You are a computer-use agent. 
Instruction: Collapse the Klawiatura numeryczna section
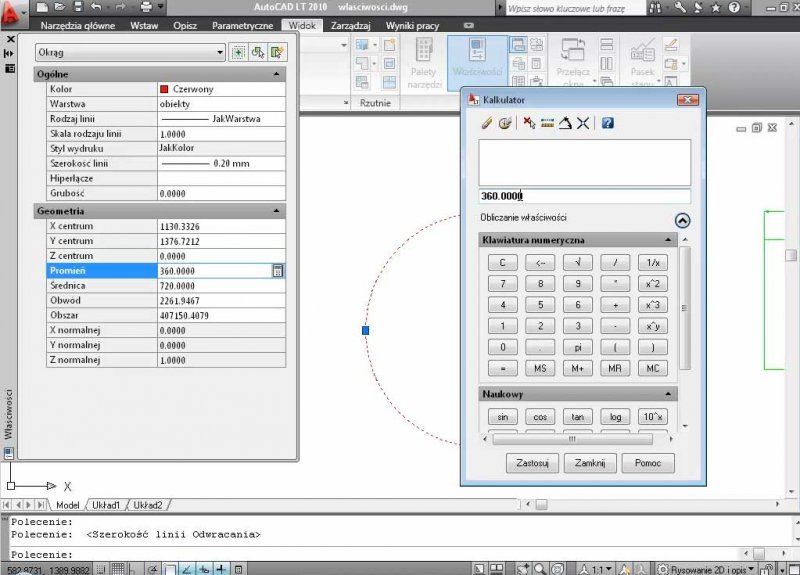668,240
